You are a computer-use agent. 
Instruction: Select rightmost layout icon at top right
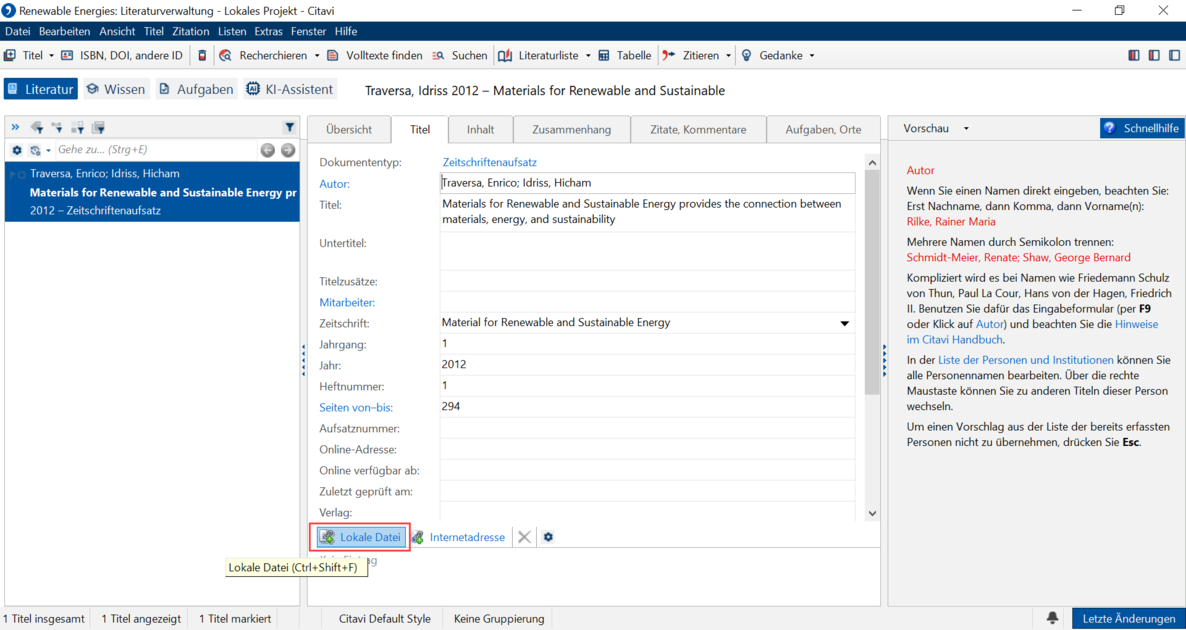(x=1173, y=55)
